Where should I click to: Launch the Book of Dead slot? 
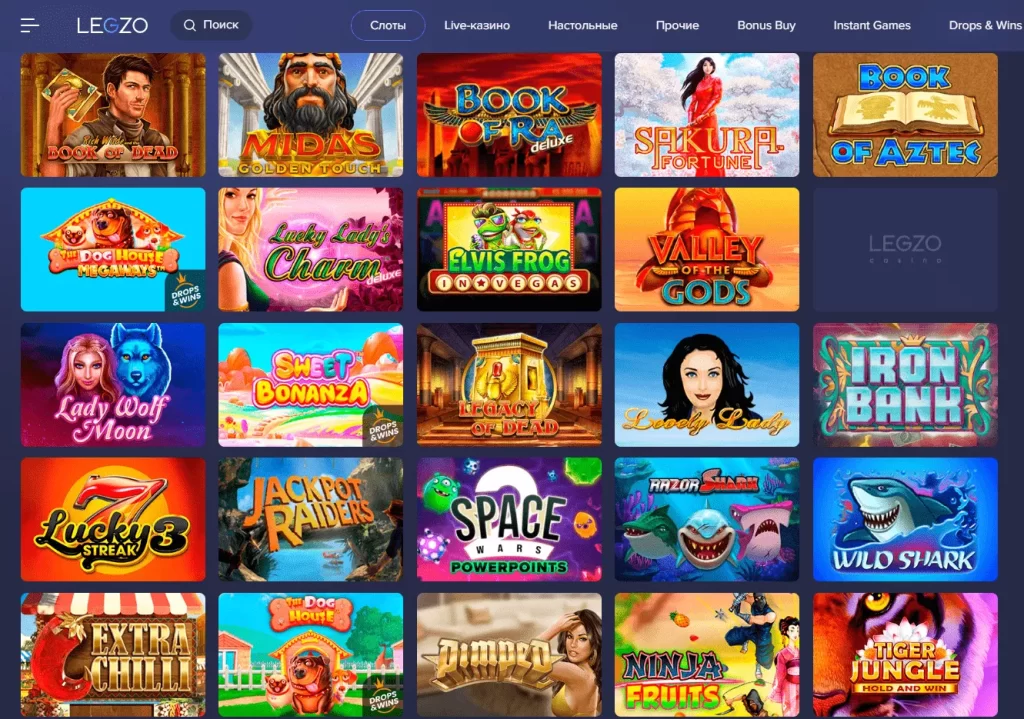(x=113, y=115)
